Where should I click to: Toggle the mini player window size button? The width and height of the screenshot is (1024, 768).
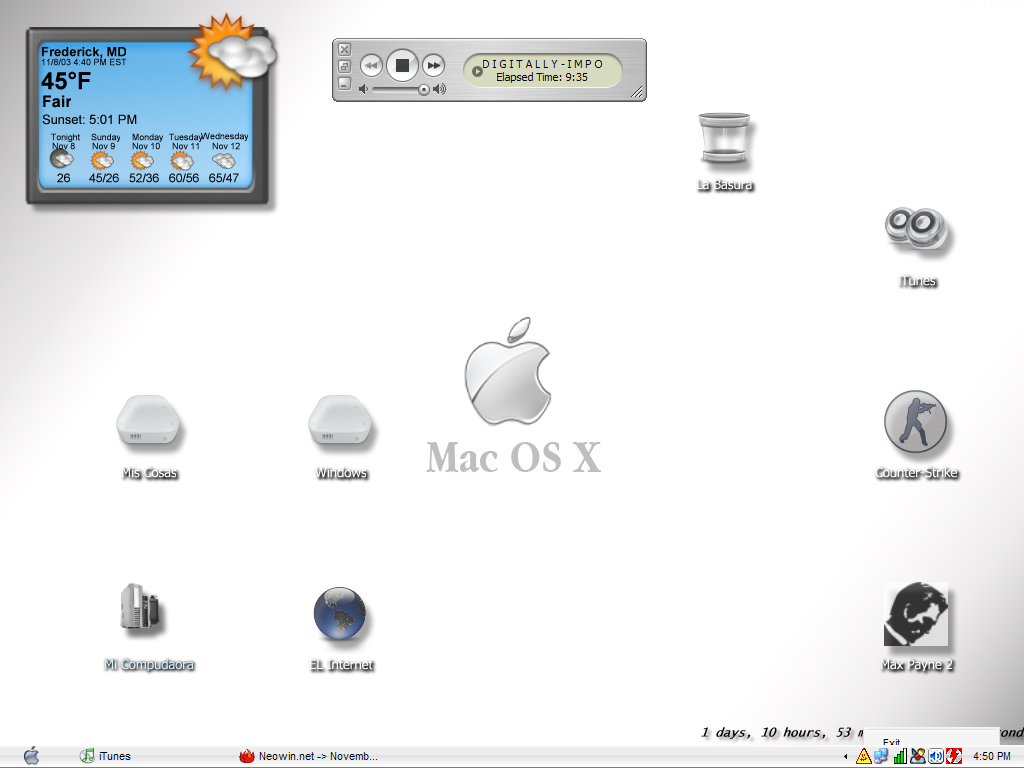344,66
